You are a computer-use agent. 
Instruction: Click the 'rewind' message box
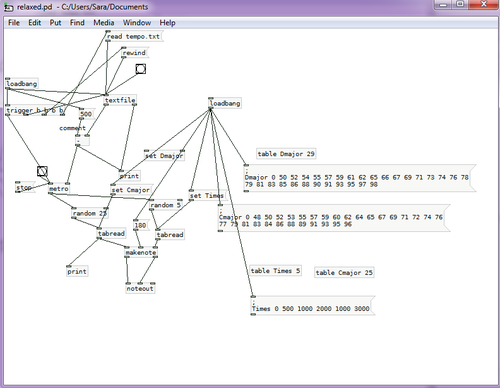(x=134, y=53)
